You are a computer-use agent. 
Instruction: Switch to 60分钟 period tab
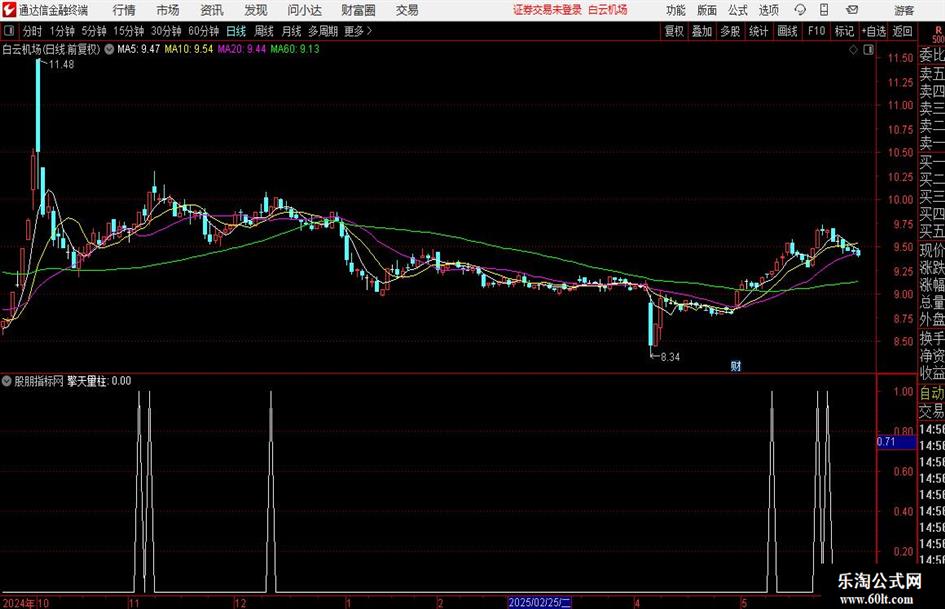click(204, 31)
